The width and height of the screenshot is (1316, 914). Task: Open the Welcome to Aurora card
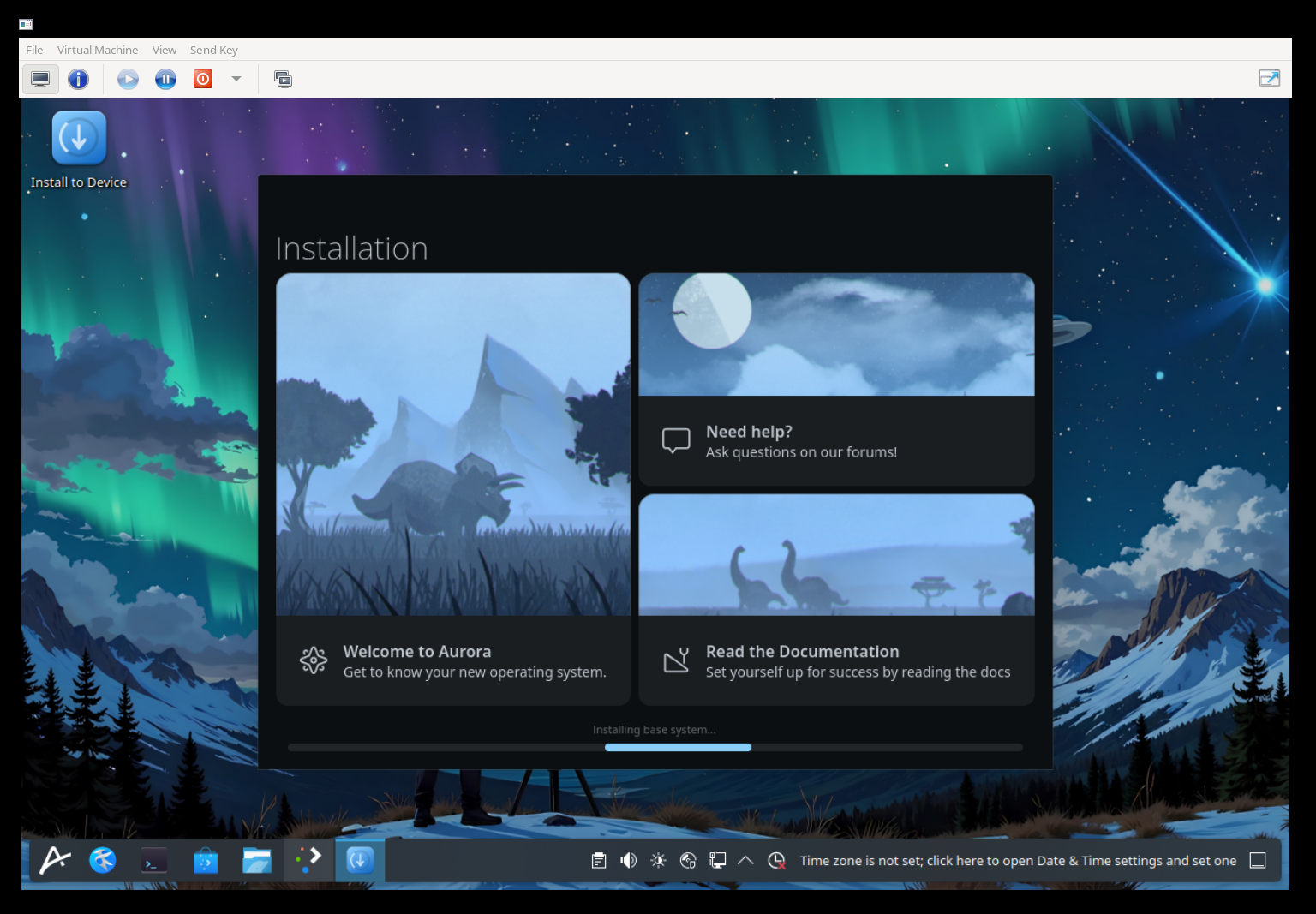coord(453,489)
